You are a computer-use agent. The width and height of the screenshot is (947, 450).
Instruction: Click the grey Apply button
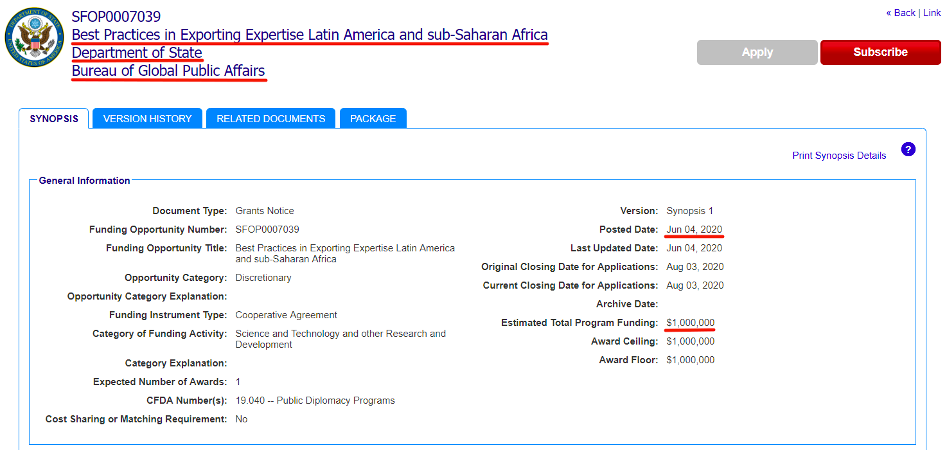click(x=757, y=53)
